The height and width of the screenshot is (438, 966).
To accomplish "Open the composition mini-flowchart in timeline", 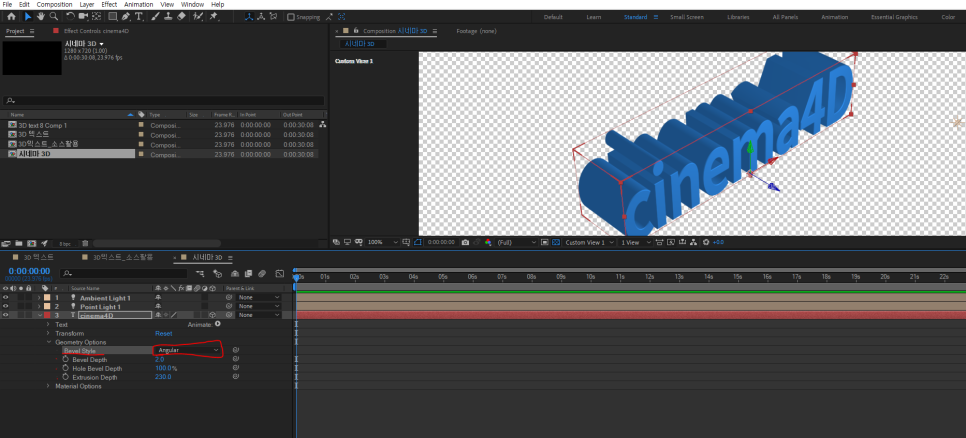I will click(x=200, y=273).
